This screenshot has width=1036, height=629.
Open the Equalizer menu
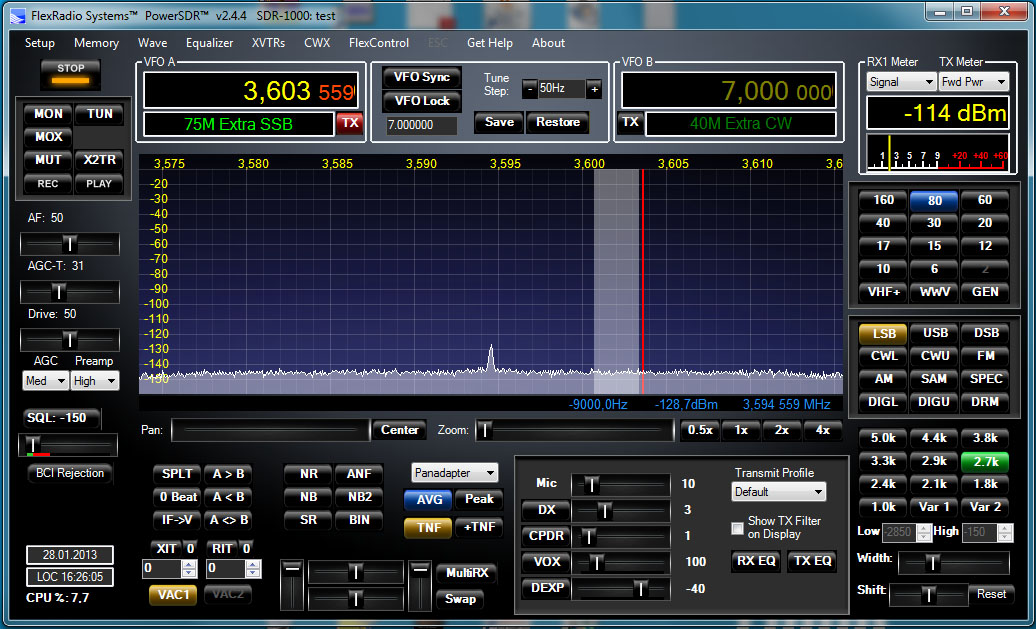pos(209,43)
